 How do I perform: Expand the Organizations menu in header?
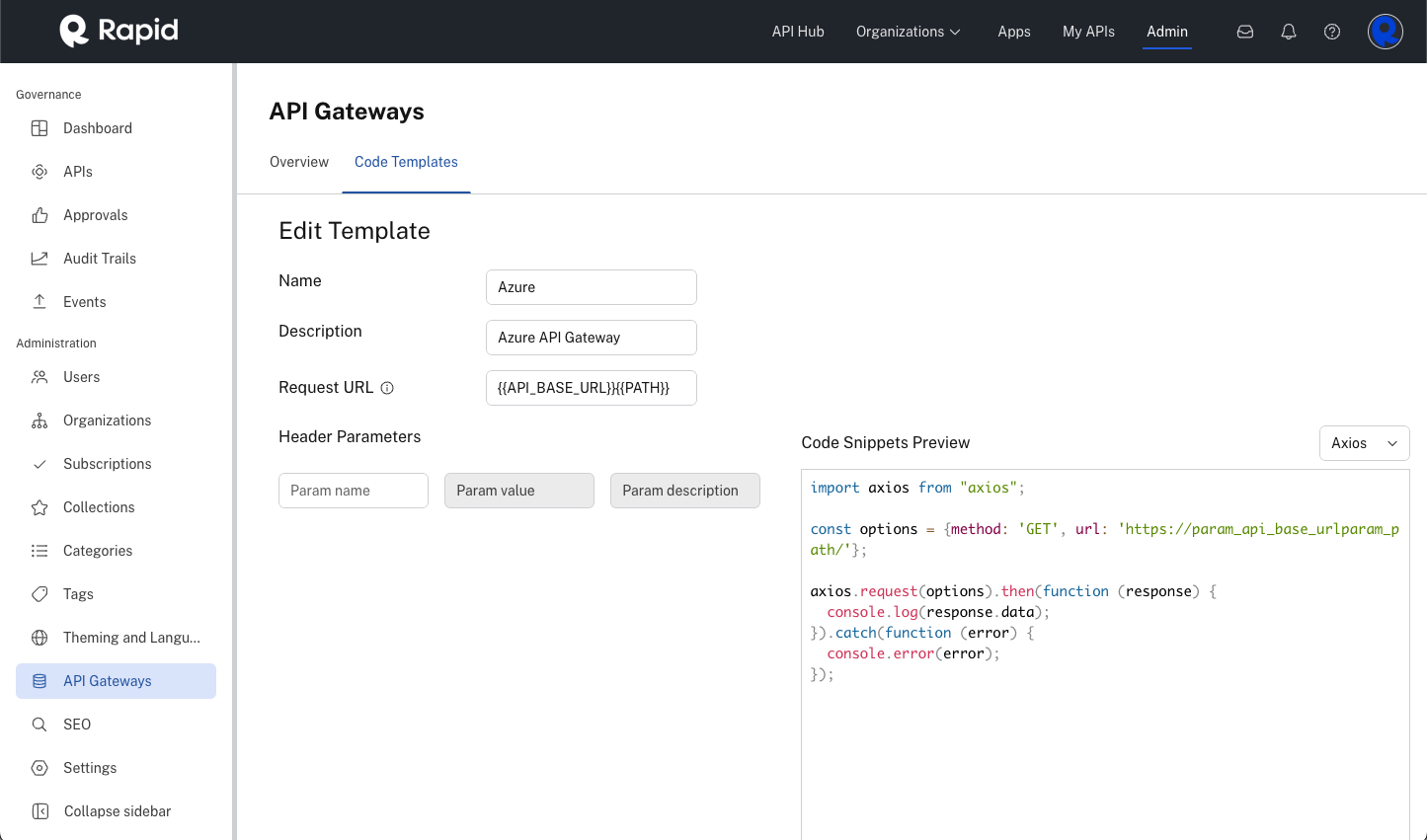click(x=909, y=32)
